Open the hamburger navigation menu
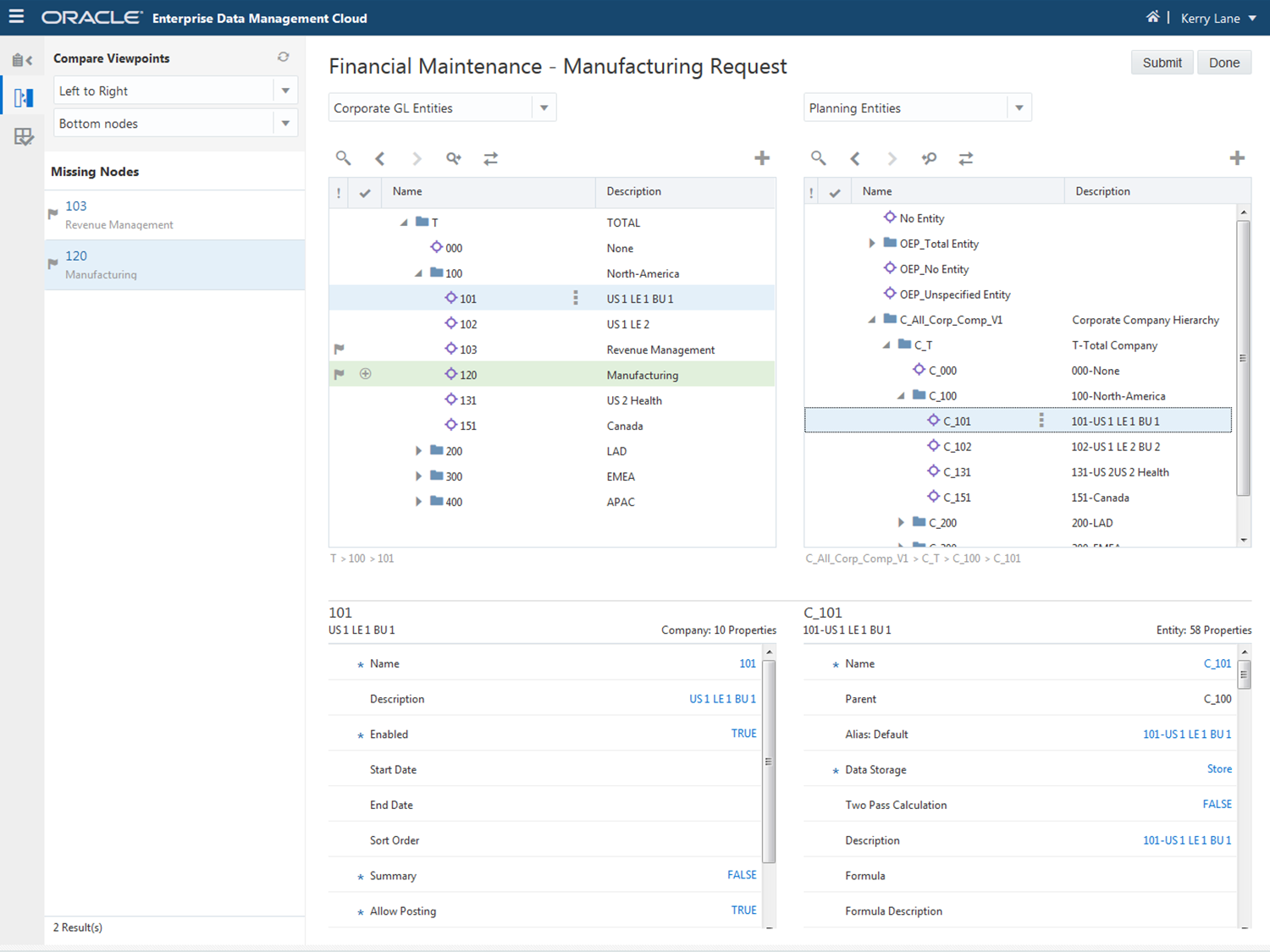 pos(16,17)
